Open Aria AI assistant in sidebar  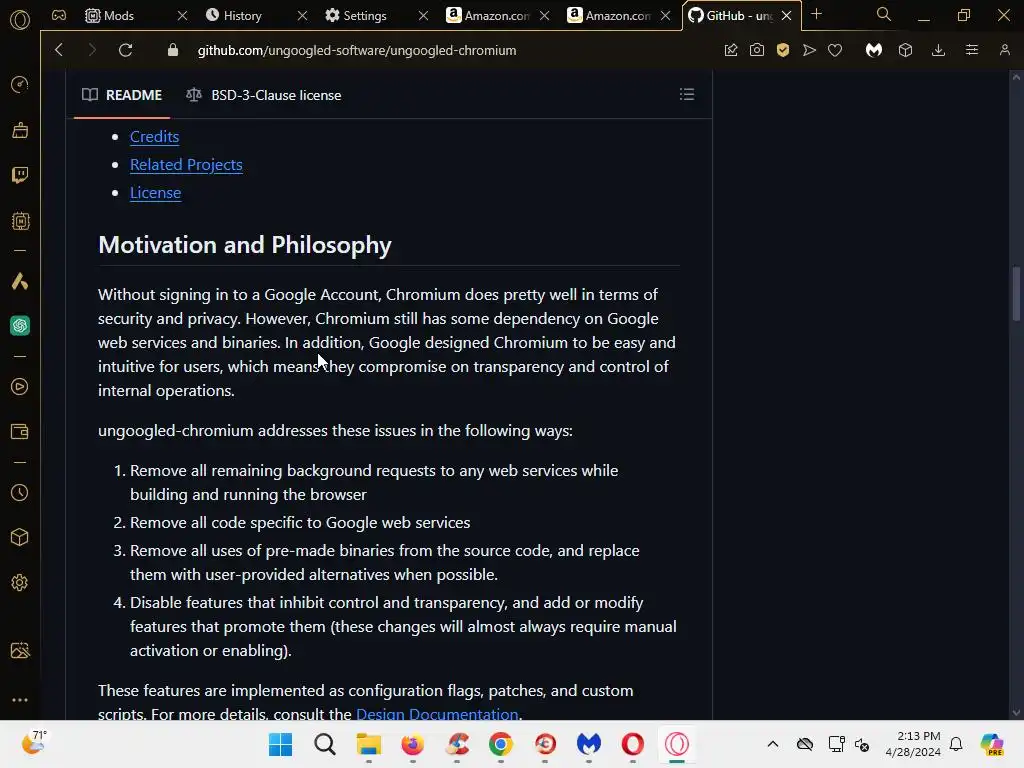click(x=20, y=281)
